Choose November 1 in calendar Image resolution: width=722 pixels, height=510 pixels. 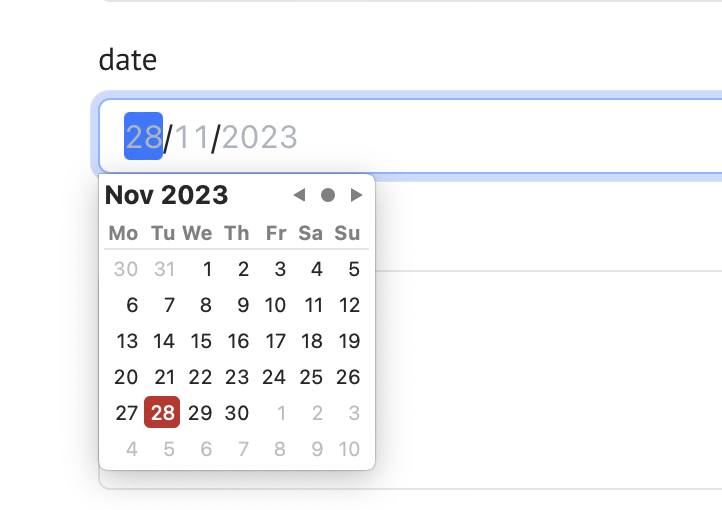point(207,269)
